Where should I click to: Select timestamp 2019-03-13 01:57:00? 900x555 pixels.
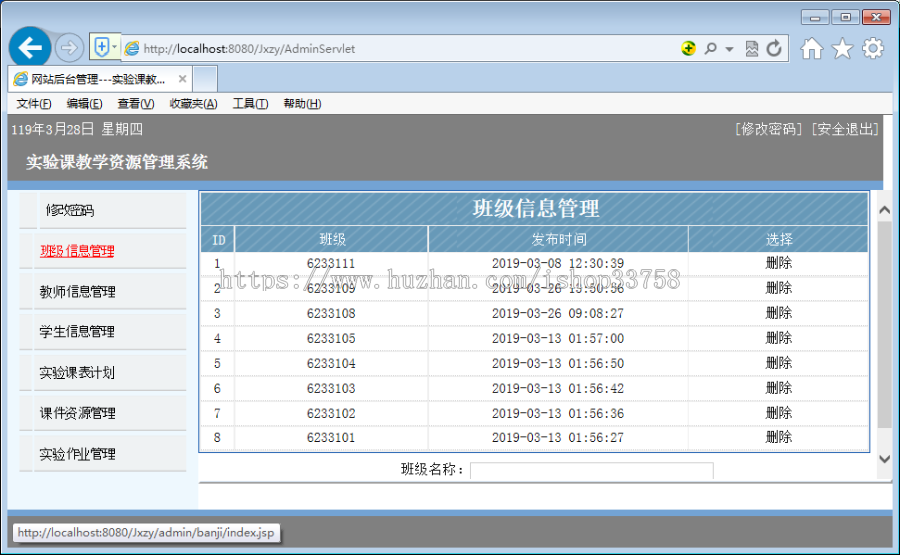pos(558,339)
